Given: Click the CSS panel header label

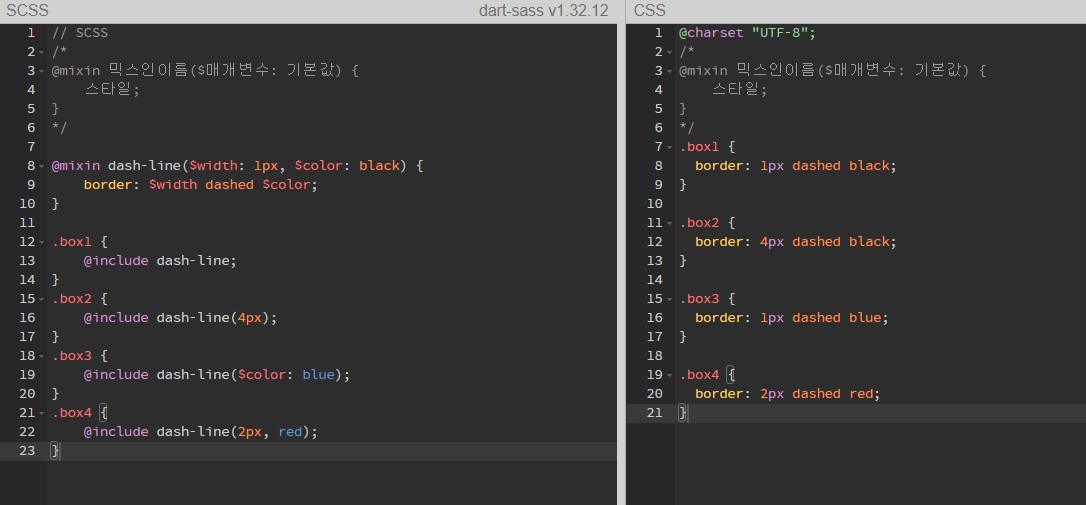Looking at the screenshot, I should [650, 10].
